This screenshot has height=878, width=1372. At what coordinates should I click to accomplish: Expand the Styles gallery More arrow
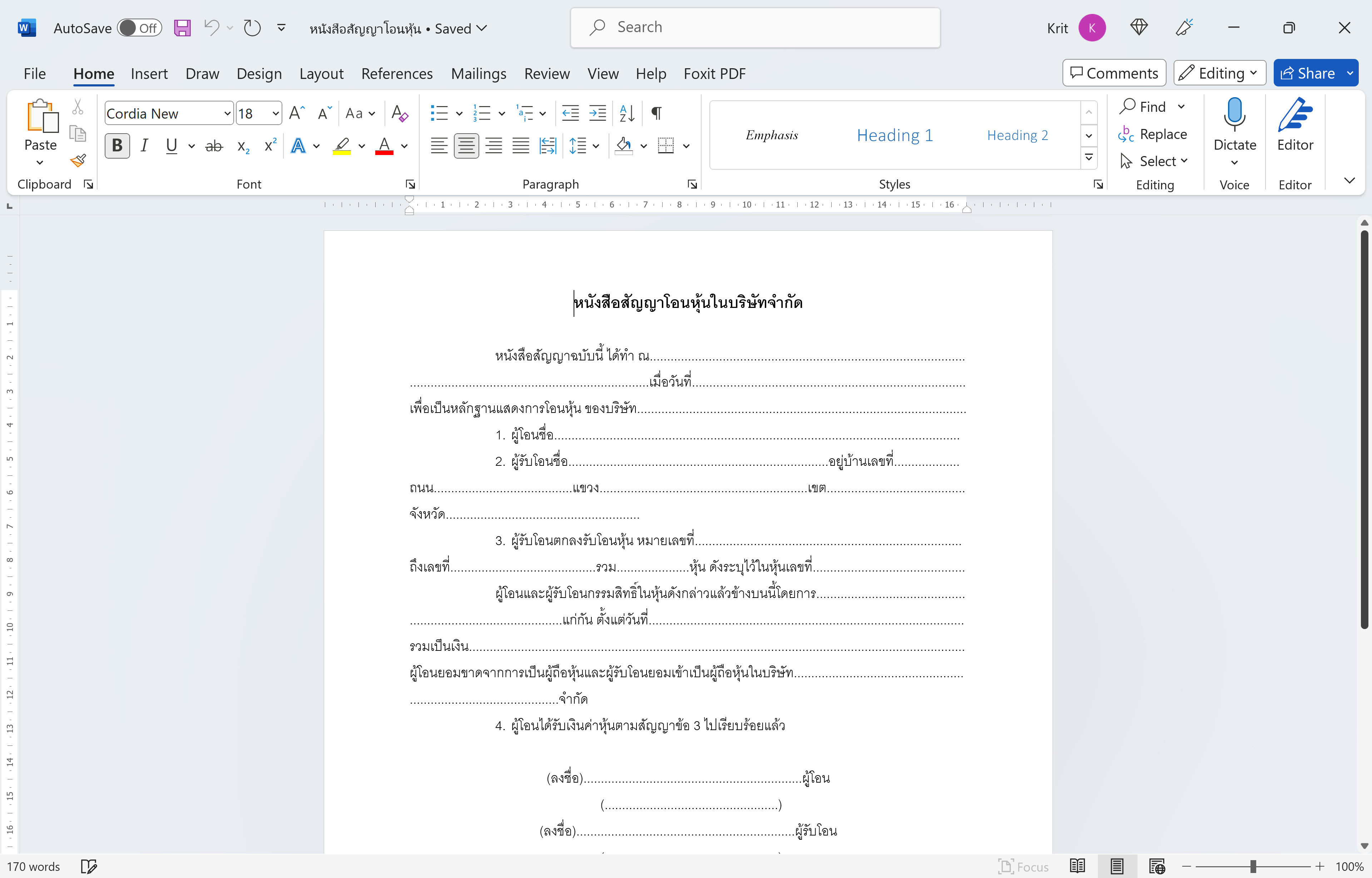tap(1089, 158)
